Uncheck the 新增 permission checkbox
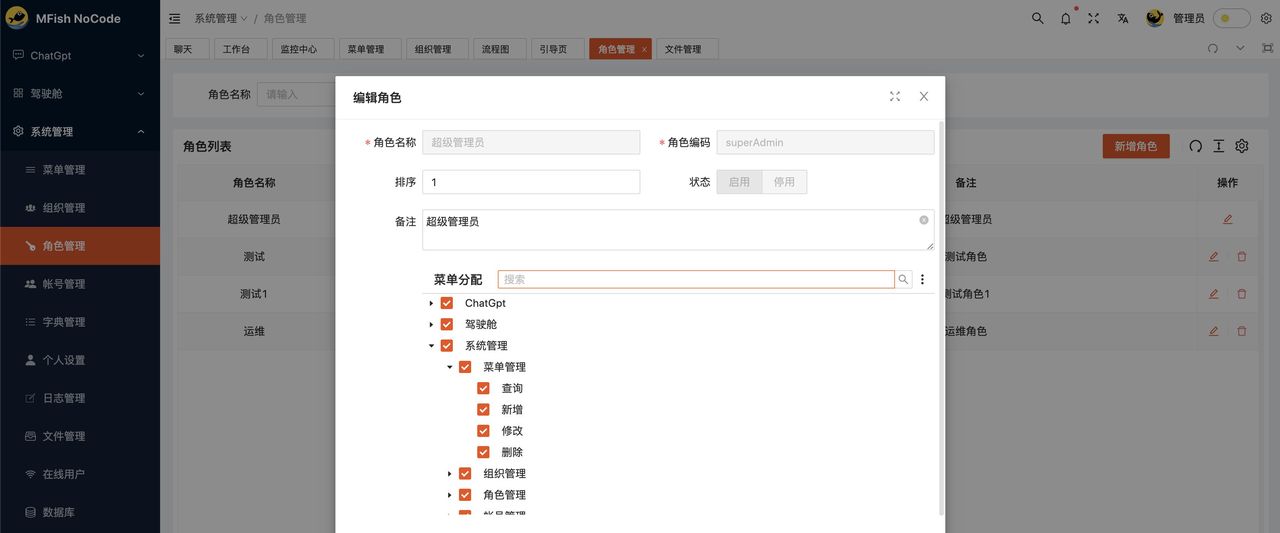 (x=484, y=410)
